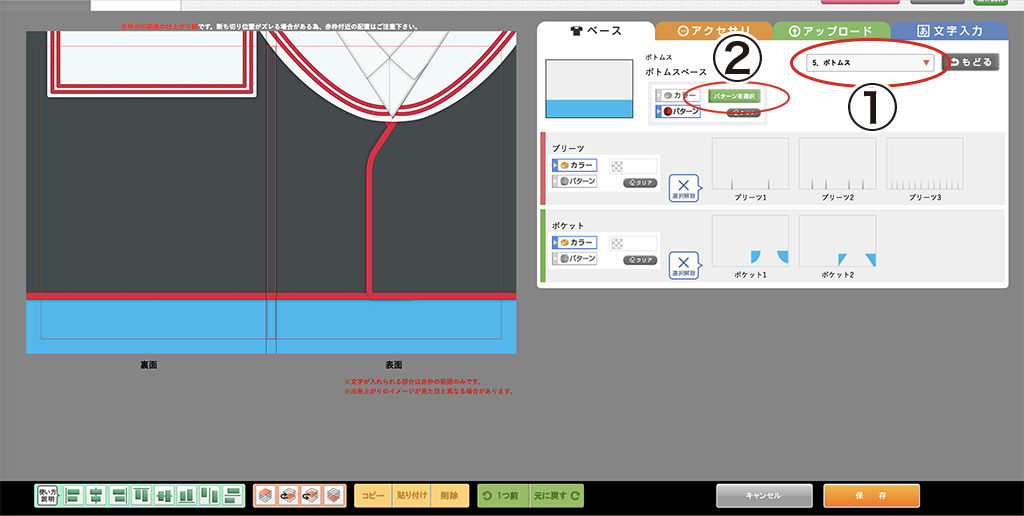The image size is (1024, 516).
Task: Click the green パターンを選択 button
Action: [734, 96]
